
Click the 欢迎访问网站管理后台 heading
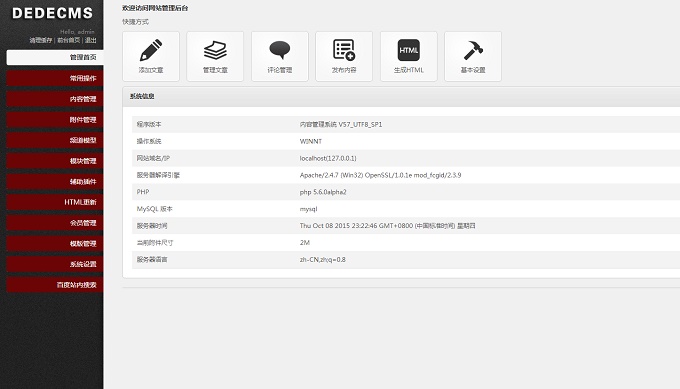pos(155,8)
